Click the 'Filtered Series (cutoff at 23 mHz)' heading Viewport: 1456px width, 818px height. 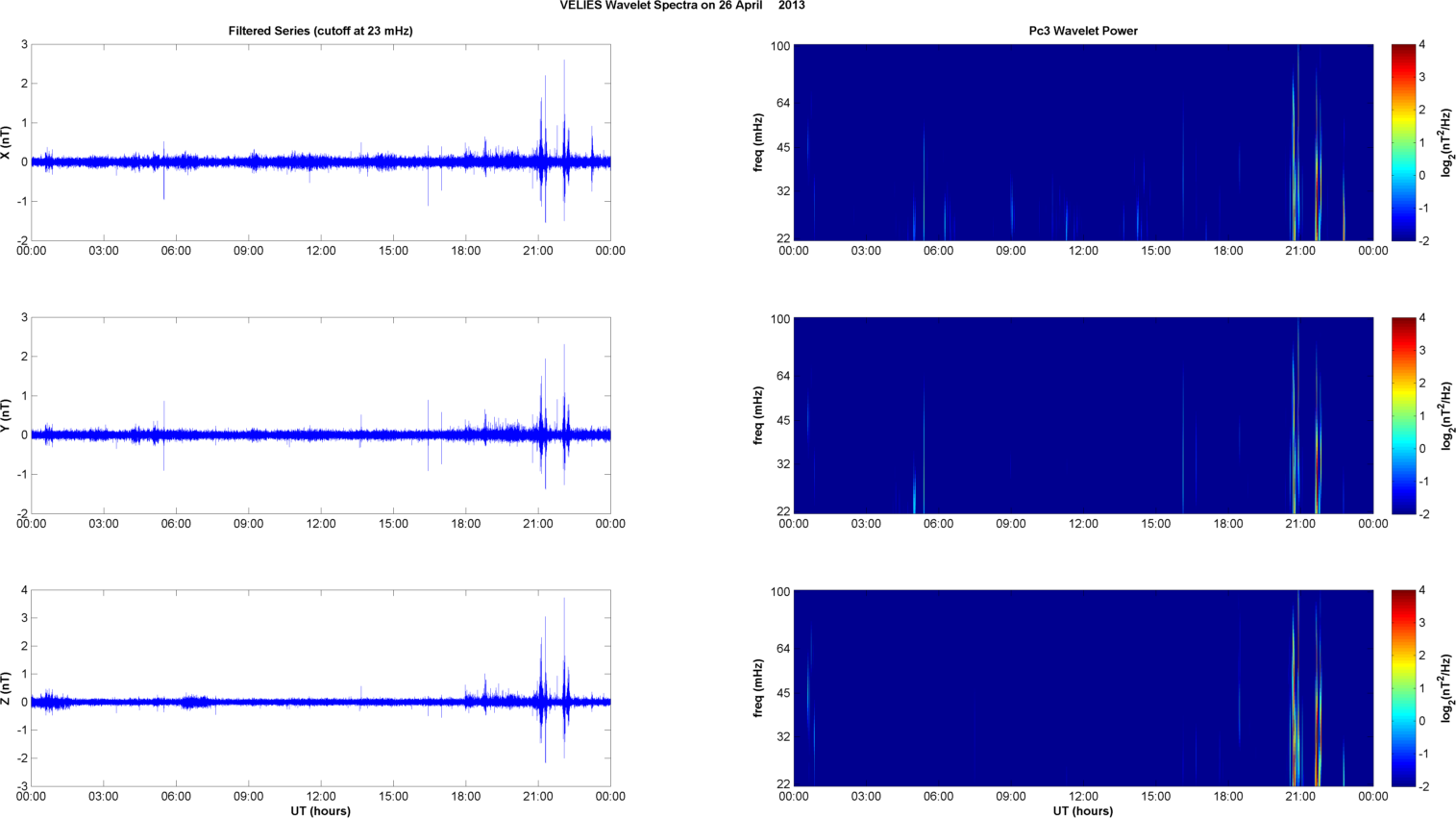320,31
